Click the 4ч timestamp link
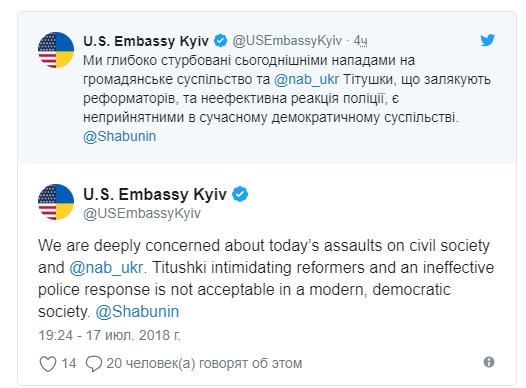Viewport: 526px width, 388px height. (360, 41)
